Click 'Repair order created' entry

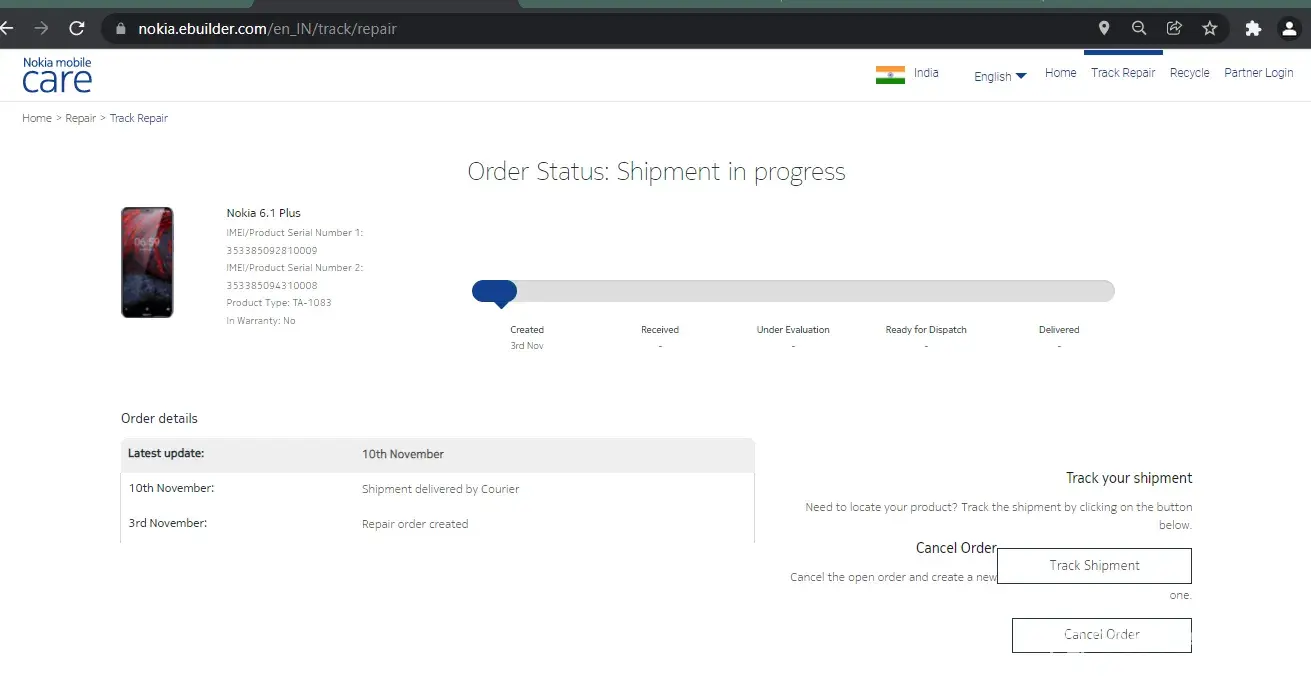click(x=415, y=524)
